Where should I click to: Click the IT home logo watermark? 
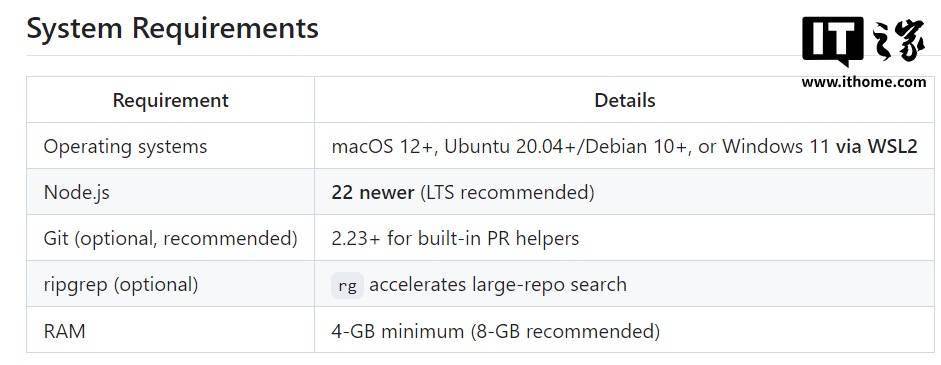click(863, 41)
